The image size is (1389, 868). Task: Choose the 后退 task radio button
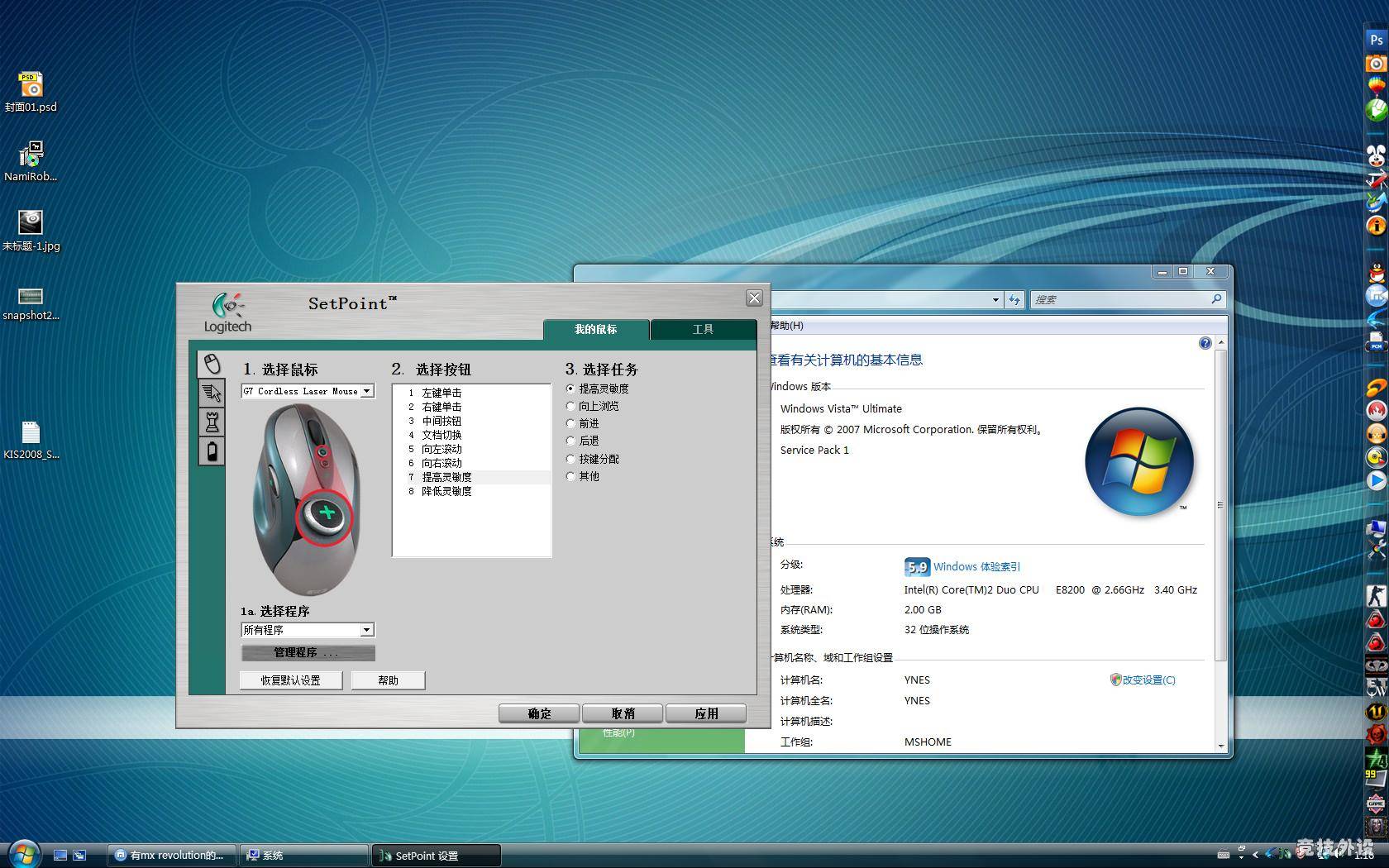click(x=570, y=441)
